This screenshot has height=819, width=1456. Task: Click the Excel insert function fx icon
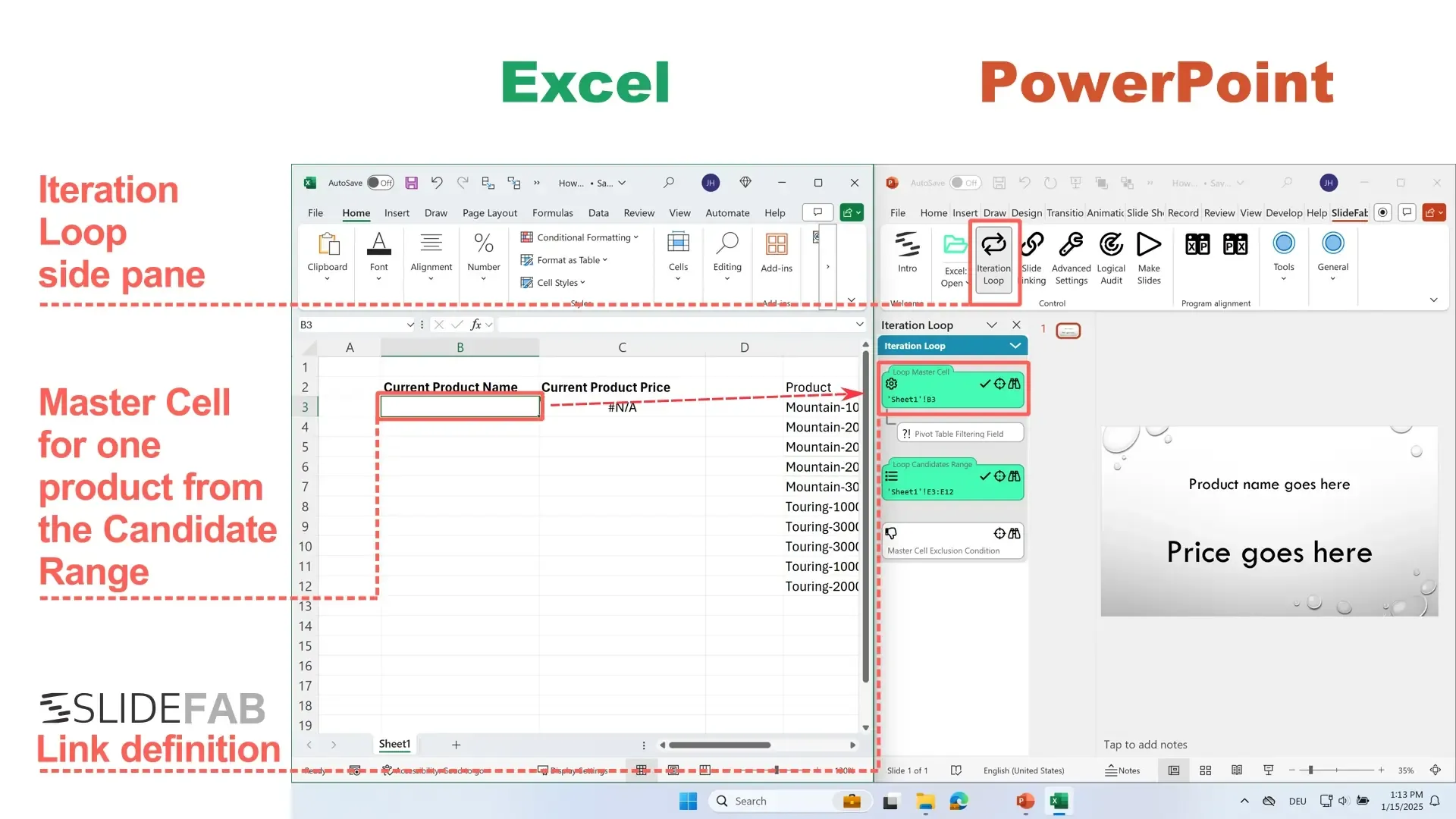point(475,325)
